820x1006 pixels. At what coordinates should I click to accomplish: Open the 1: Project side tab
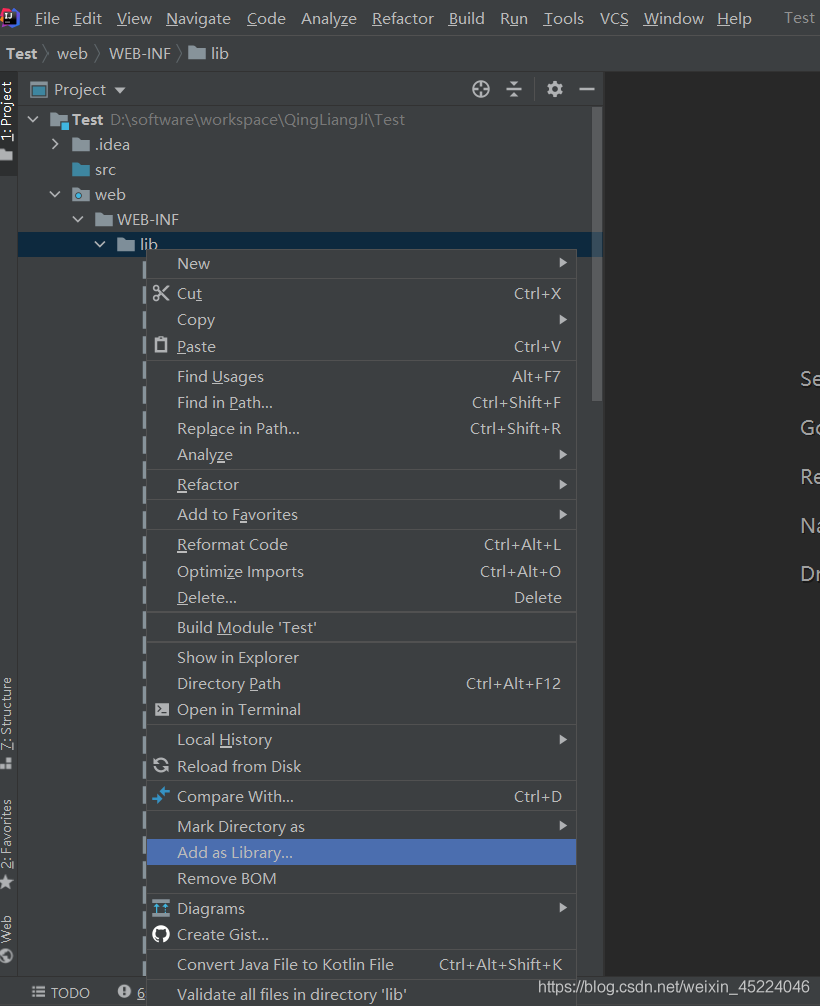click(7, 110)
